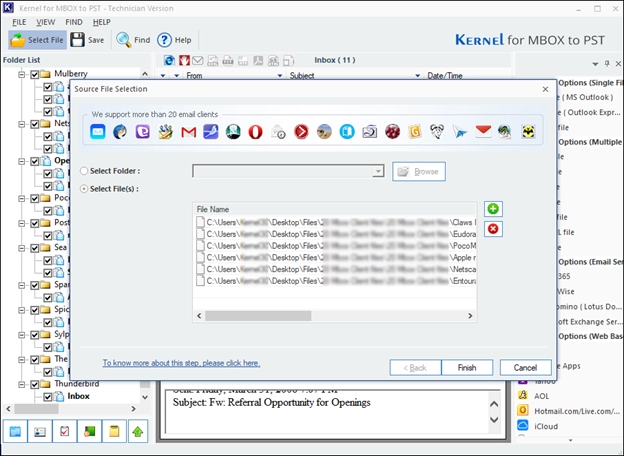Open the FIND menu
The width and height of the screenshot is (624, 456).
[x=74, y=22]
